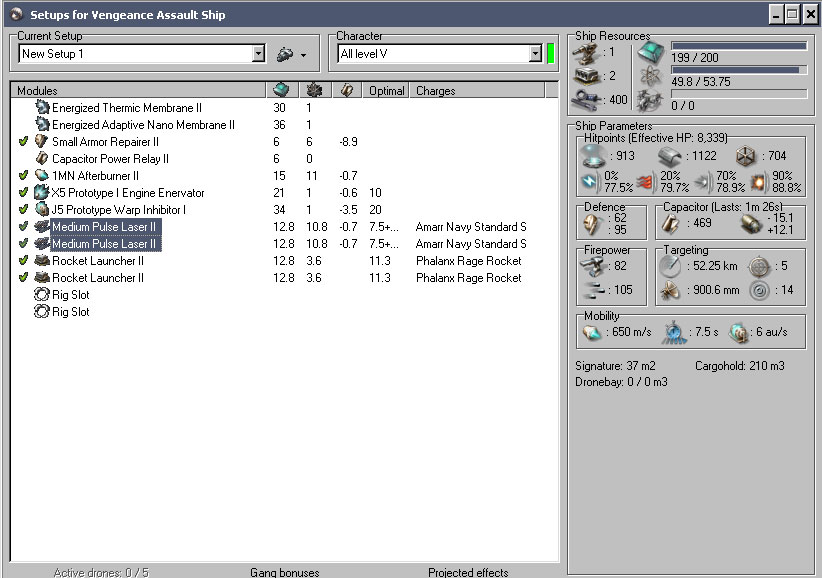
Task: Click first Amarr Navy Standard S charge
Action: pyautogui.click(x=471, y=227)
